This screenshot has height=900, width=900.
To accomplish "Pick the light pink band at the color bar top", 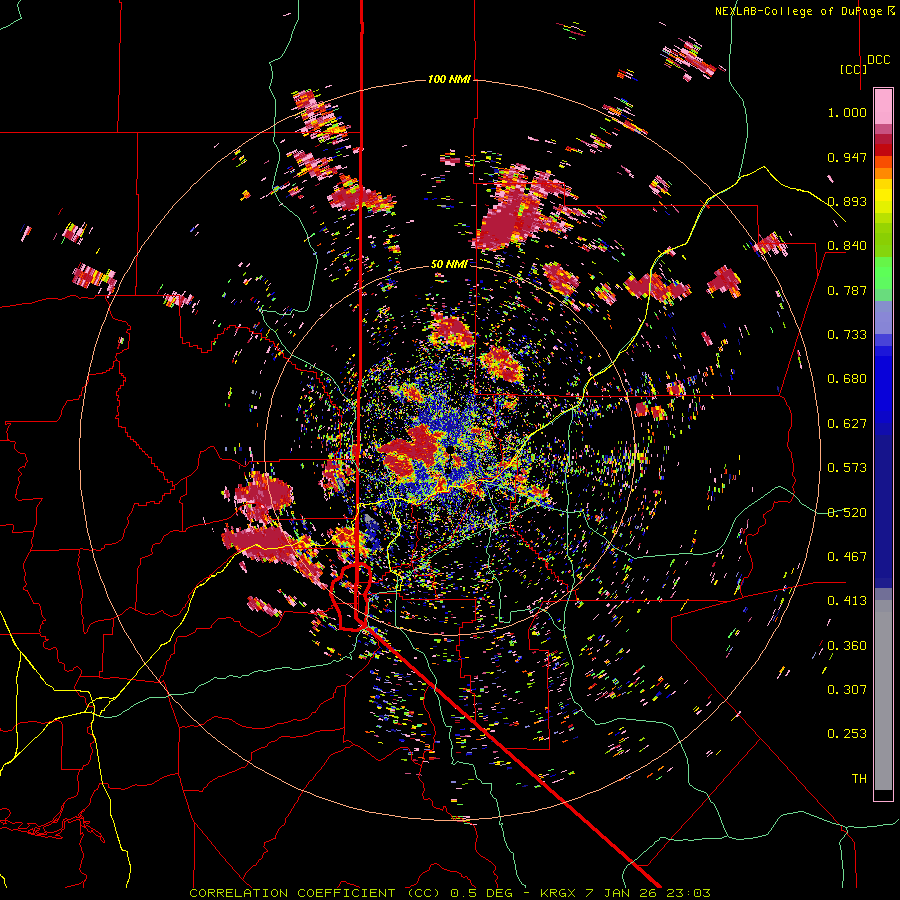I will click(x=883, y=107).
